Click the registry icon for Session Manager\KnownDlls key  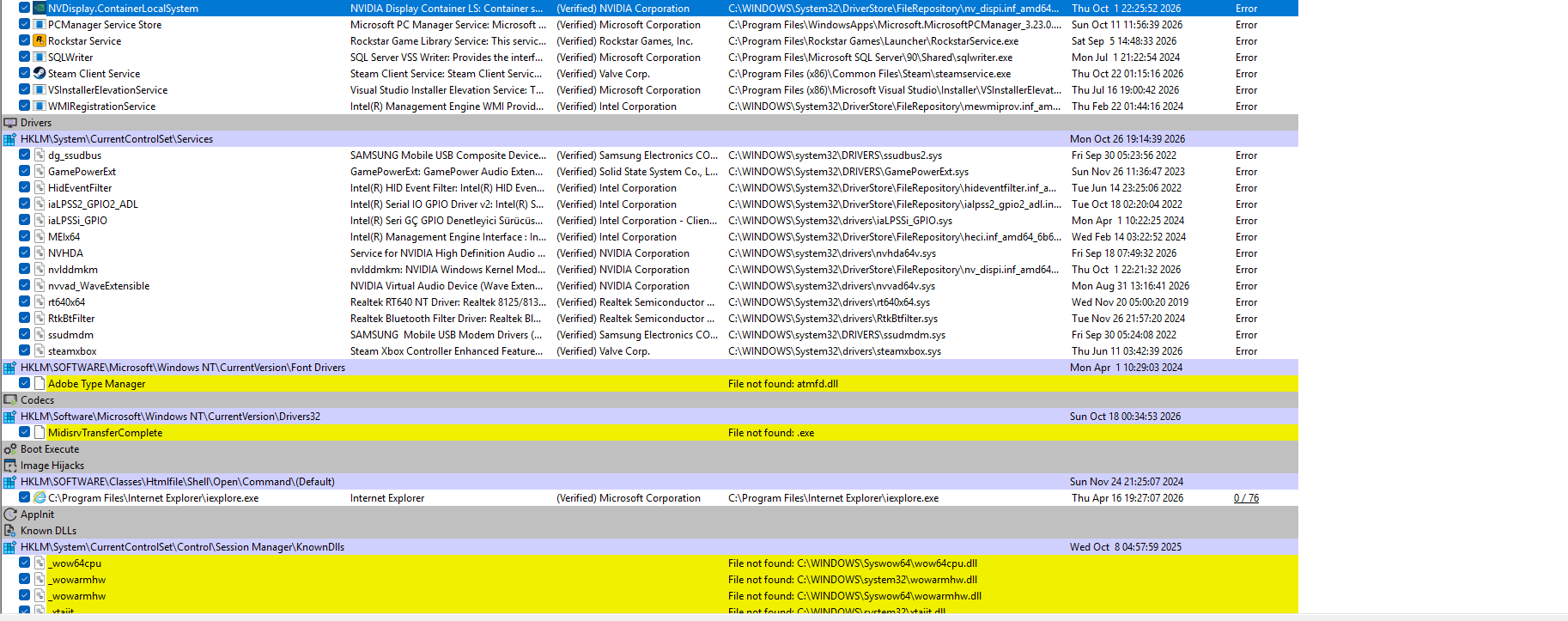tap(10, 547)
